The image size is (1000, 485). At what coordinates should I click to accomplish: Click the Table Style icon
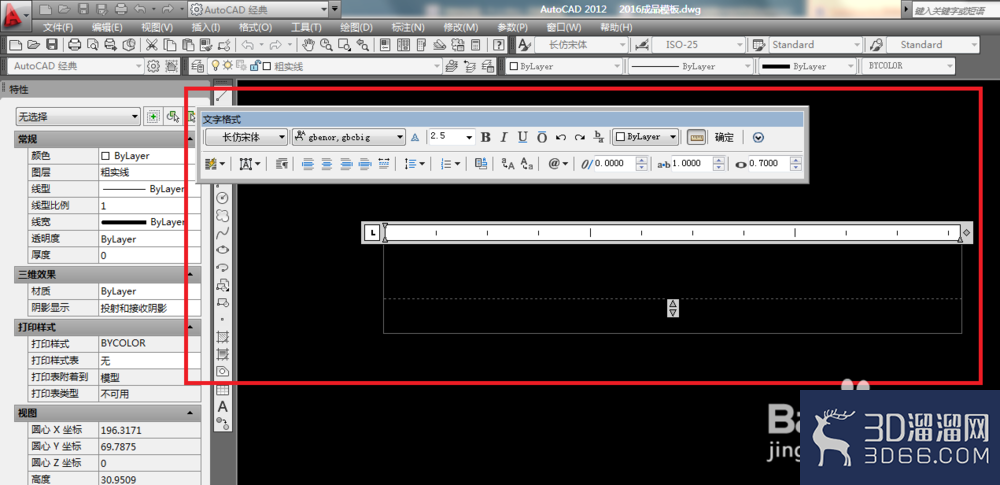pos(759,45)
